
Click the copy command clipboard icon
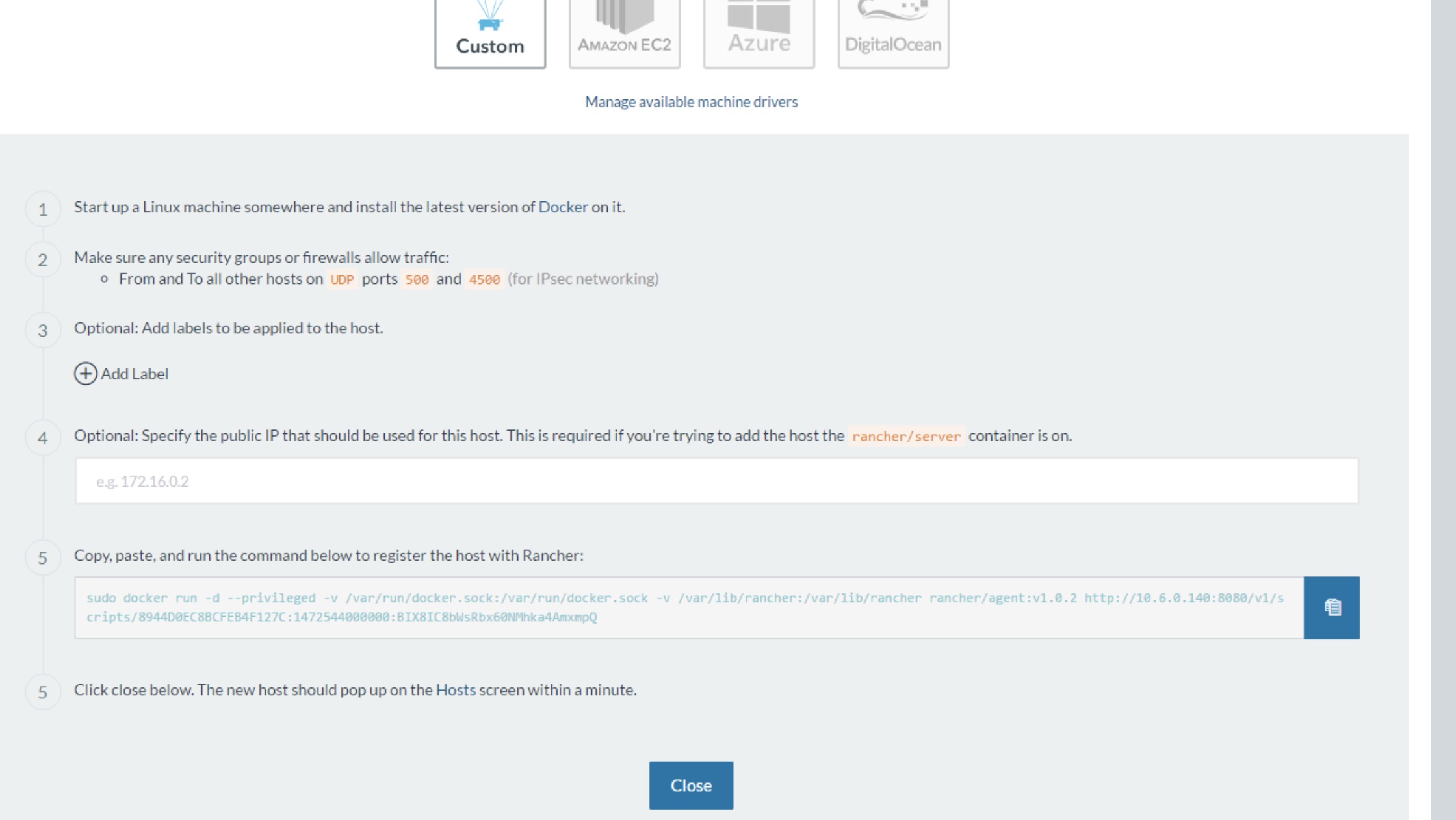(x=1331, y=608)
